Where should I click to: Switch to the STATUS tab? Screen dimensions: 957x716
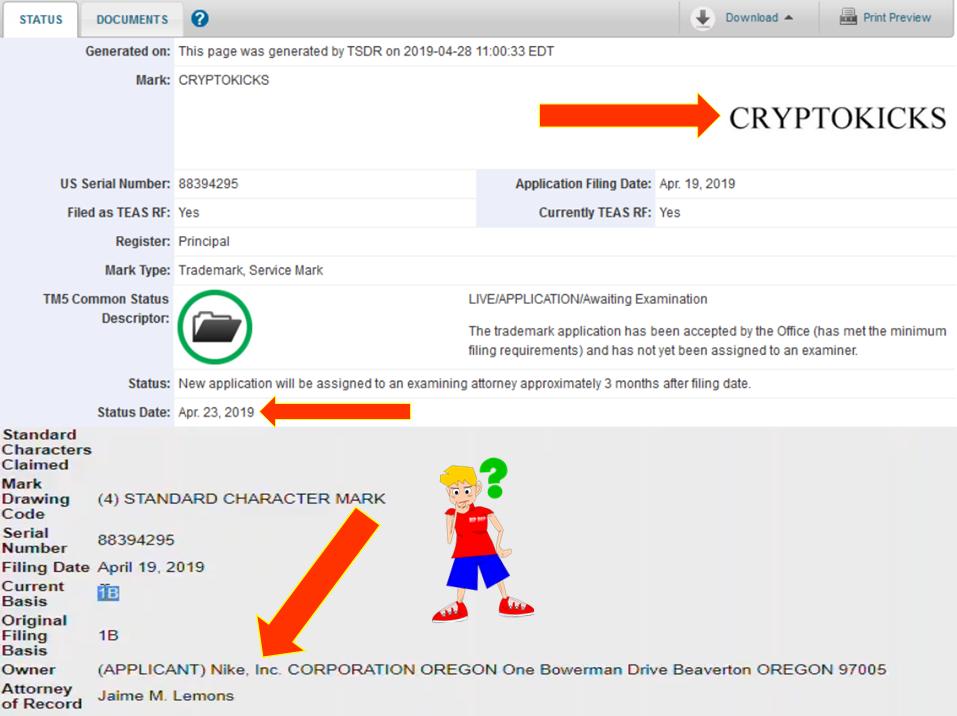40,20
